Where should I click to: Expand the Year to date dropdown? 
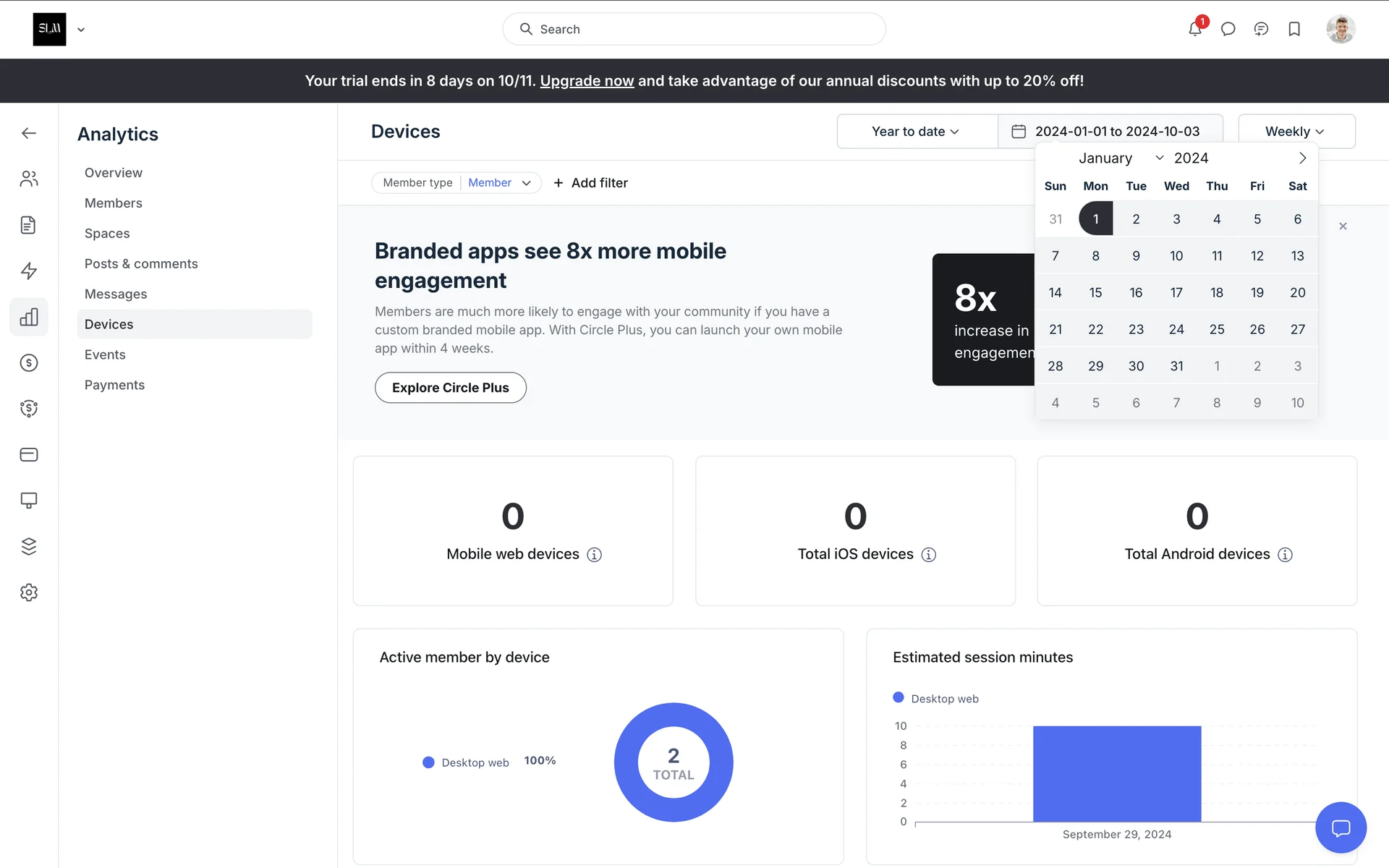pyautogui.click(x=916, y=132)
